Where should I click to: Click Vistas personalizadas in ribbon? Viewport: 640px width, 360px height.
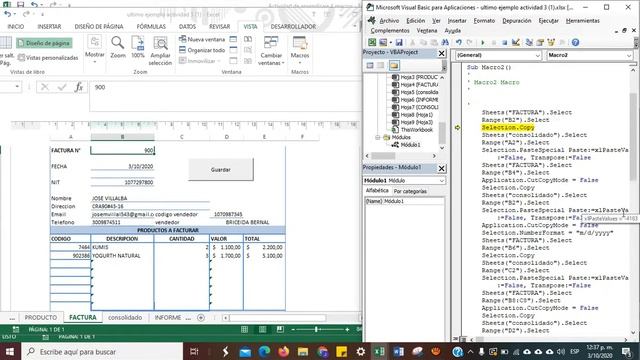pos(48,58)
